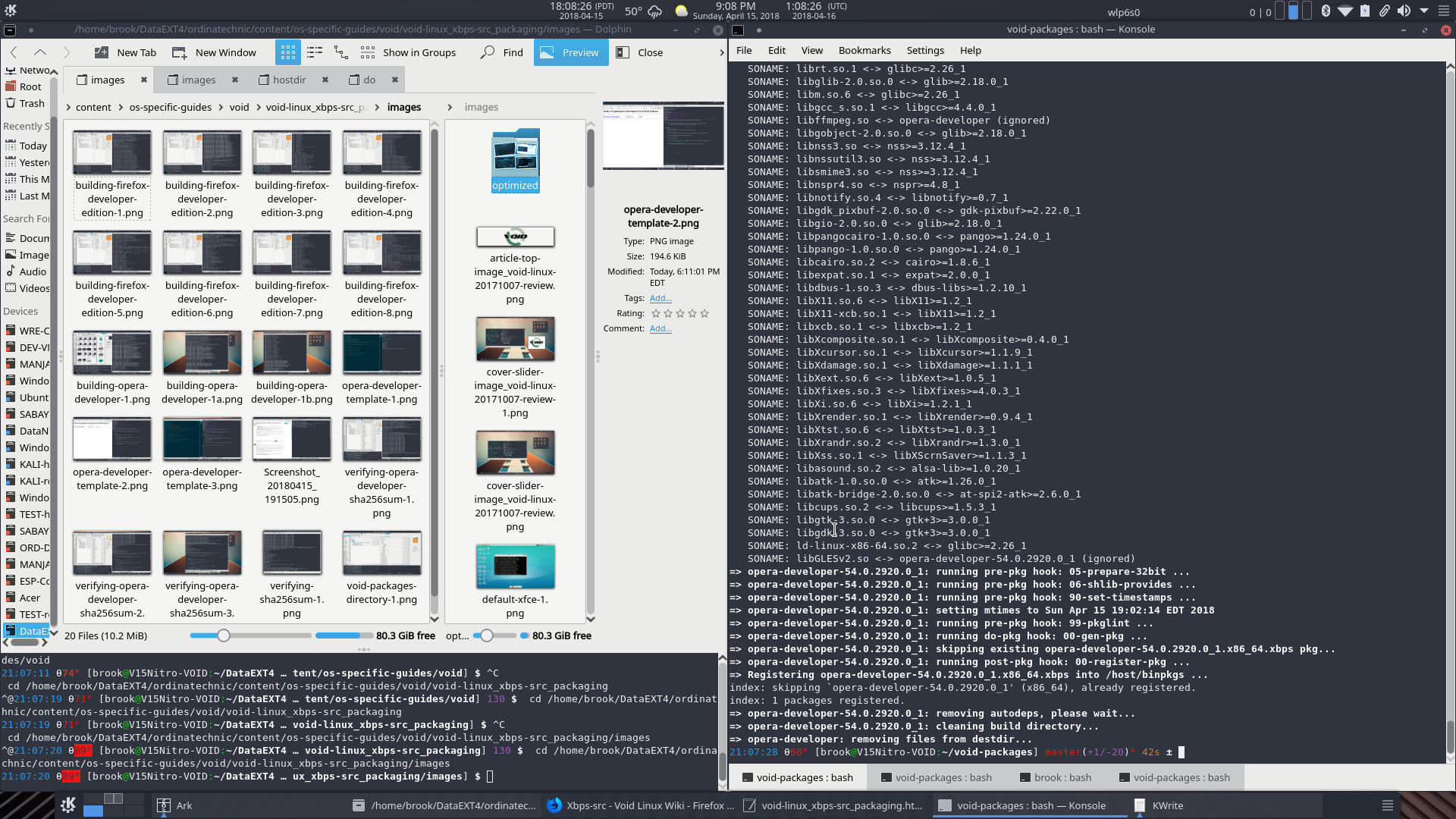
Task: Expand chevron before 'void-linux_xbps-src_p' breadcrumb
Action: (x=257, y=107)
